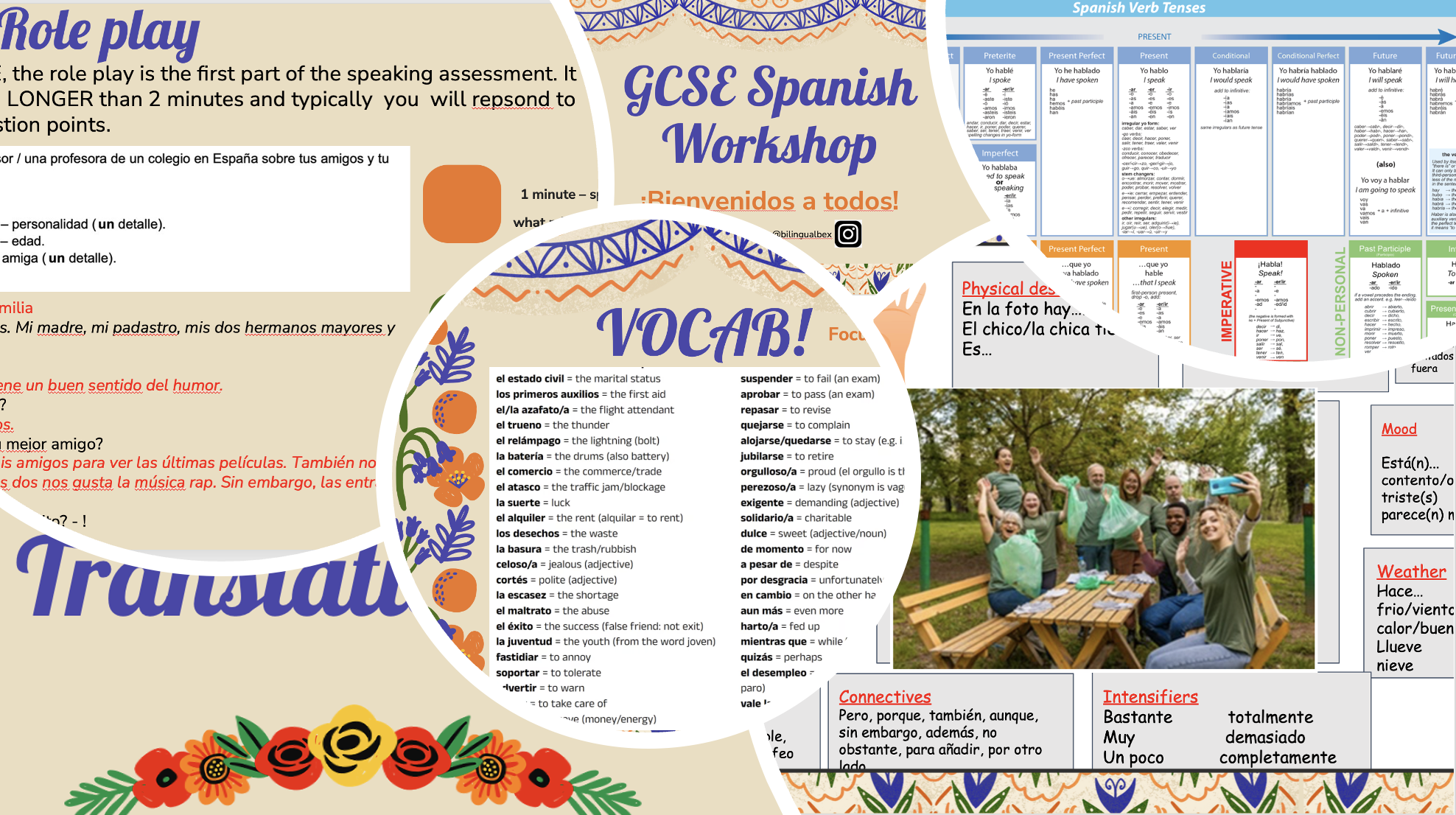Select the Preterite tense header
The image size is (1456, 815).
point(999,56)
